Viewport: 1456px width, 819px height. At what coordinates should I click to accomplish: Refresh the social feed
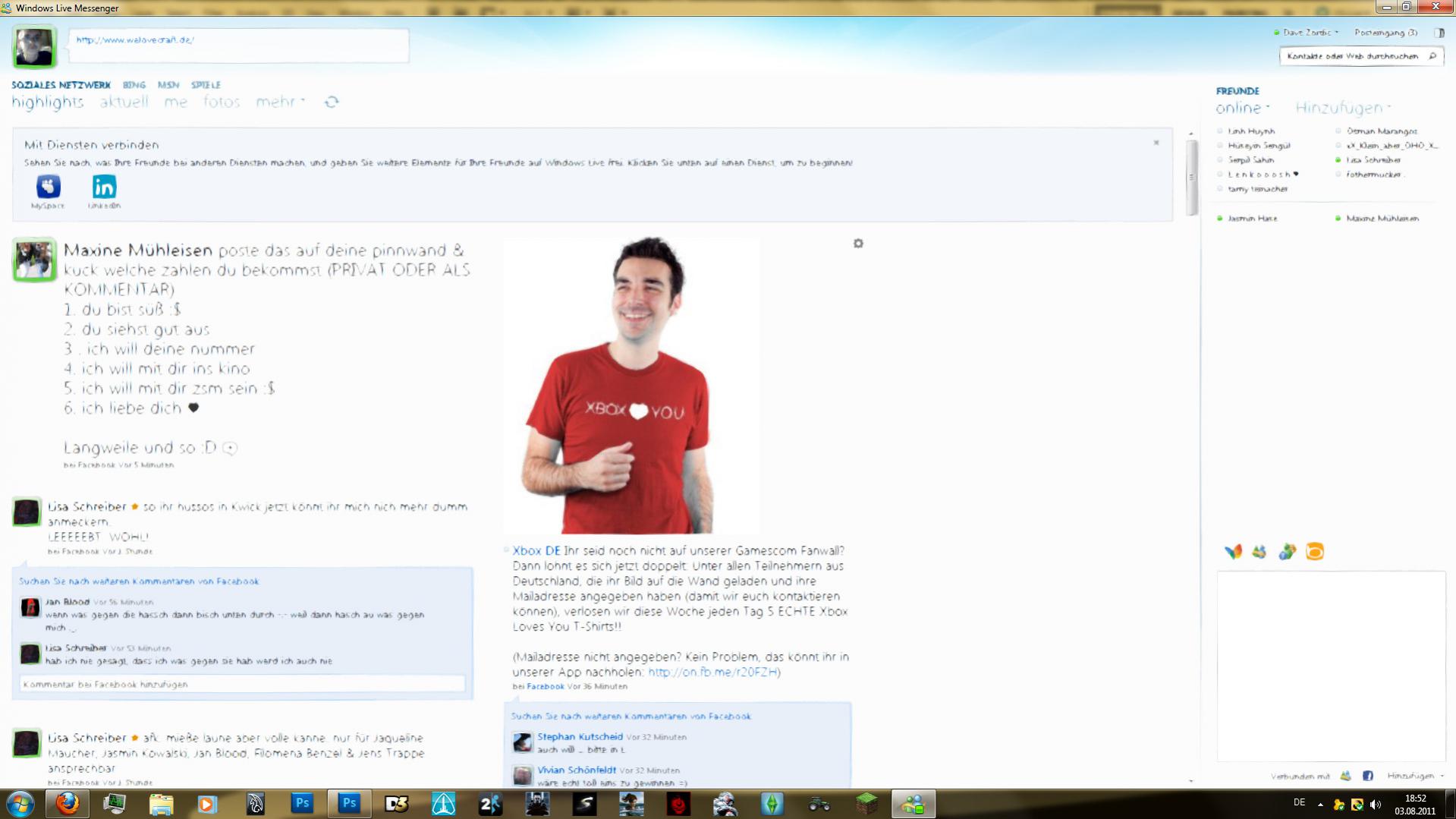tap(332, 102)
